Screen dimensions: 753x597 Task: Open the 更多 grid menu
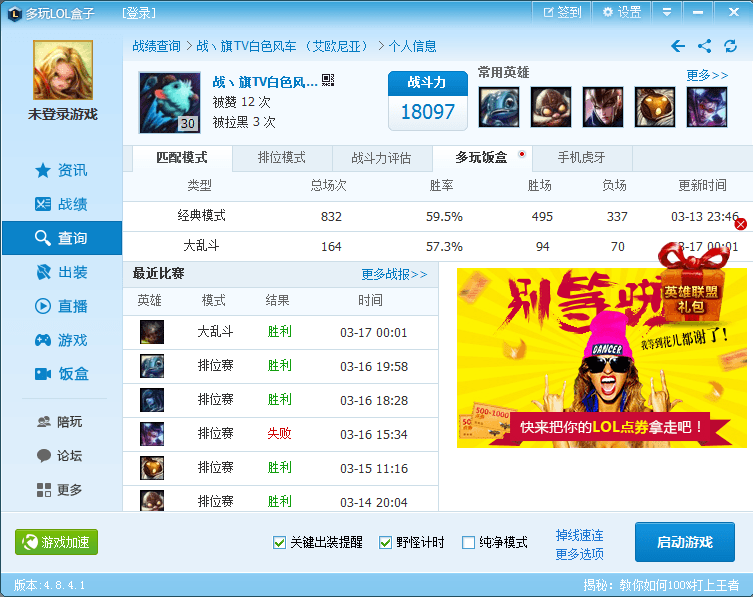click(x=61, y=490)
